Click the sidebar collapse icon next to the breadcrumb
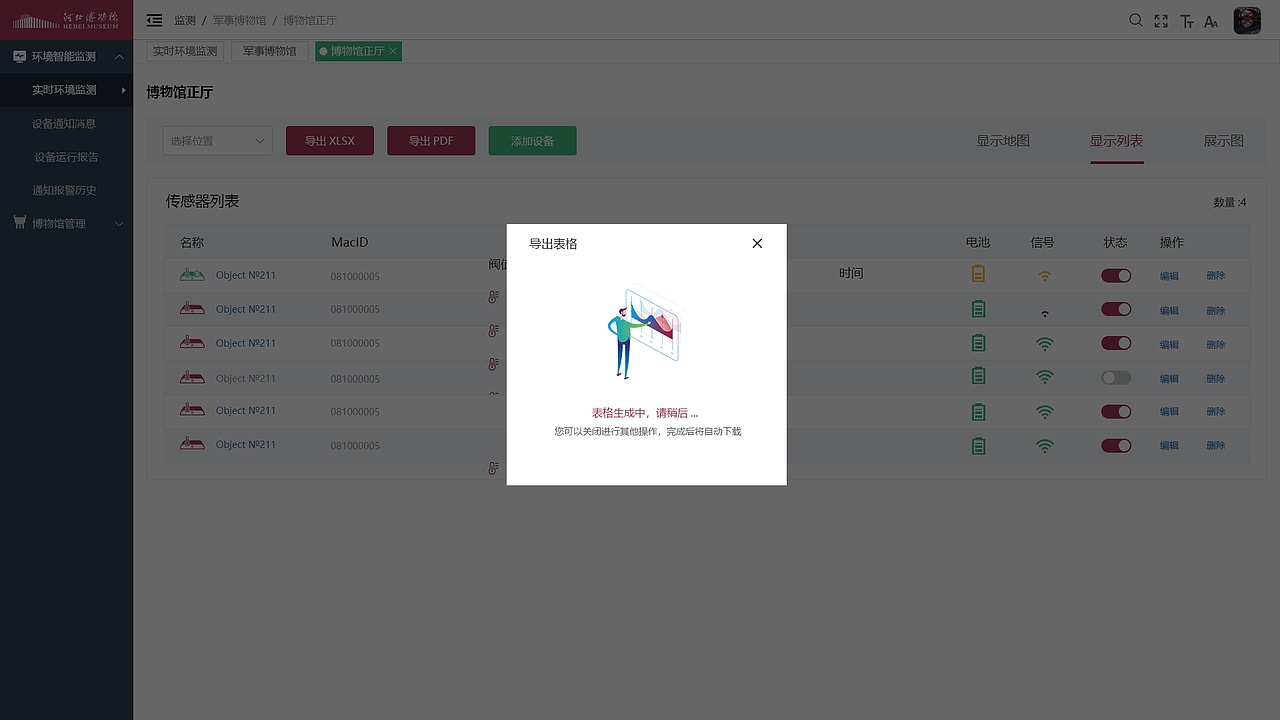1280x720 pixels. 153,20
